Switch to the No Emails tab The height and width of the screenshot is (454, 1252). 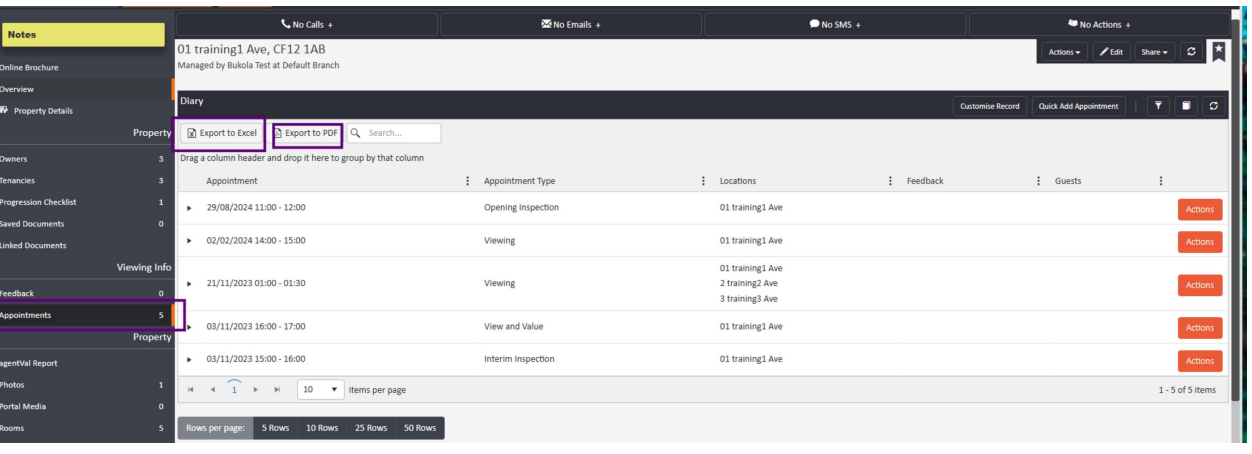pyautogui.click(x=571, y=23)
